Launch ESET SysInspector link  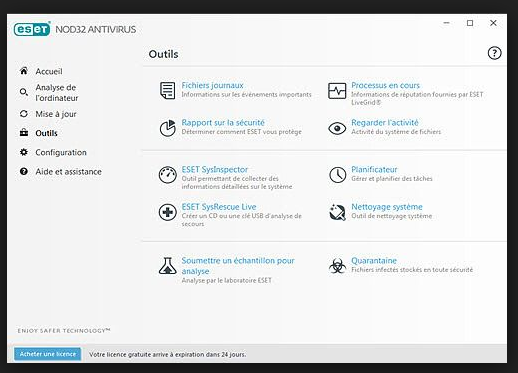[x=215, y=169]
